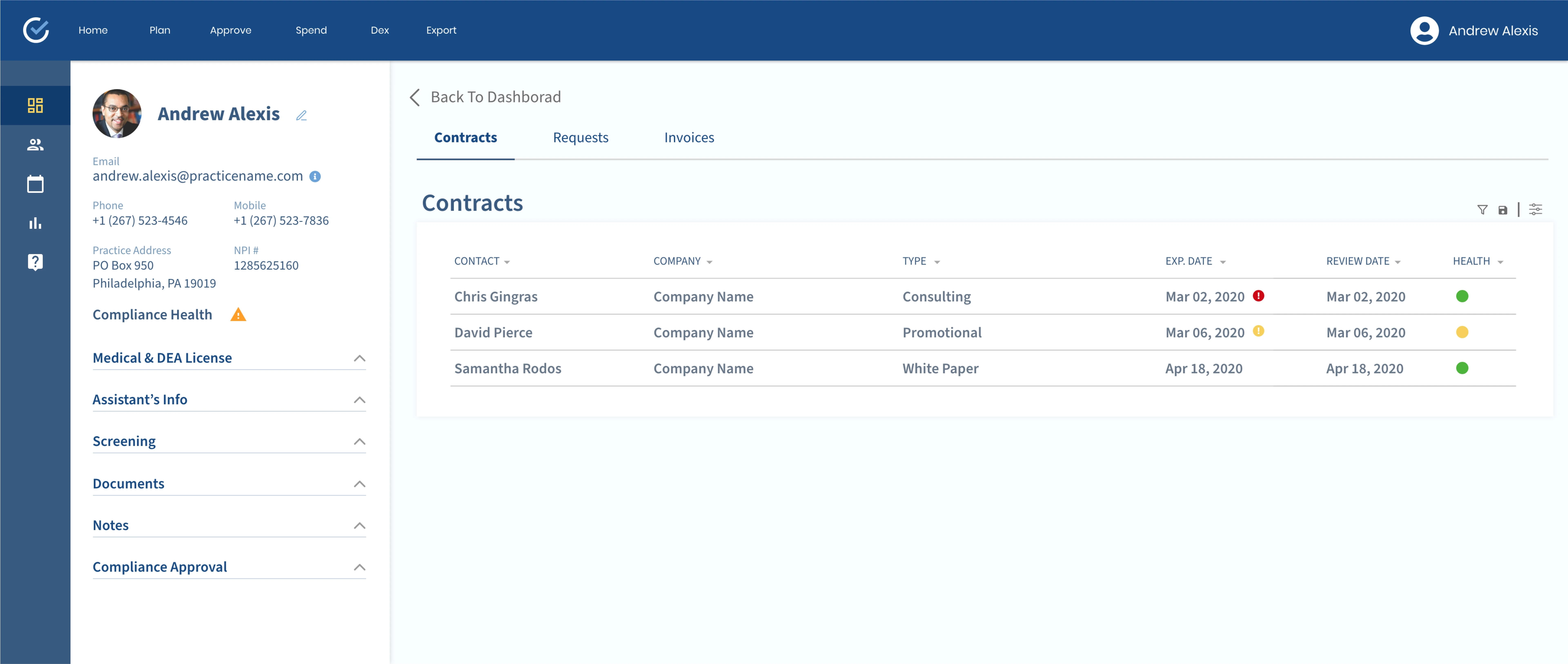Open the people contacts sidebar icon
This screenshot has width=1568, height=664.
click(35, 145)
